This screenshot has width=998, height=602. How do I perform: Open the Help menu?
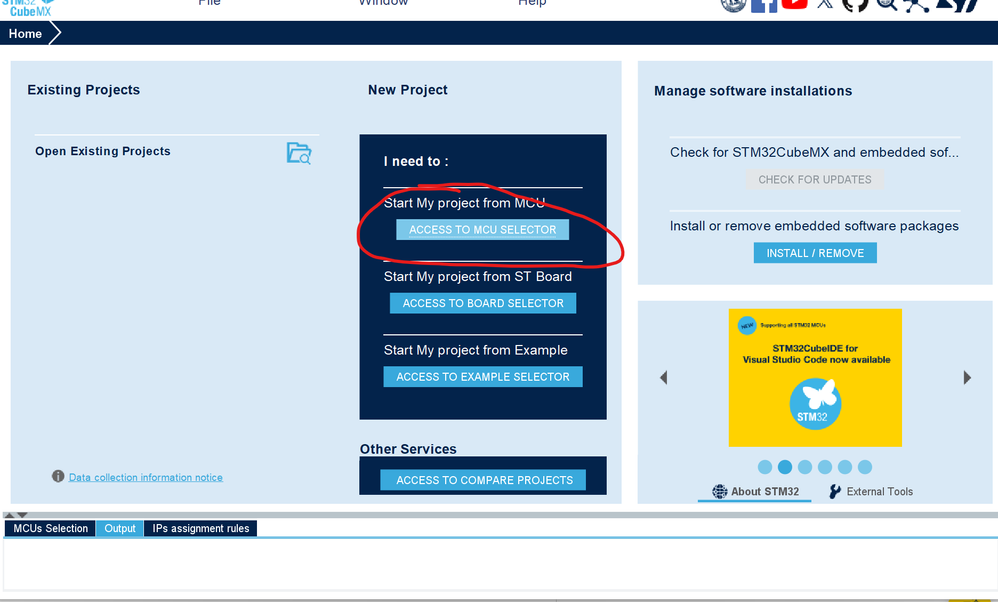[532, 3]
